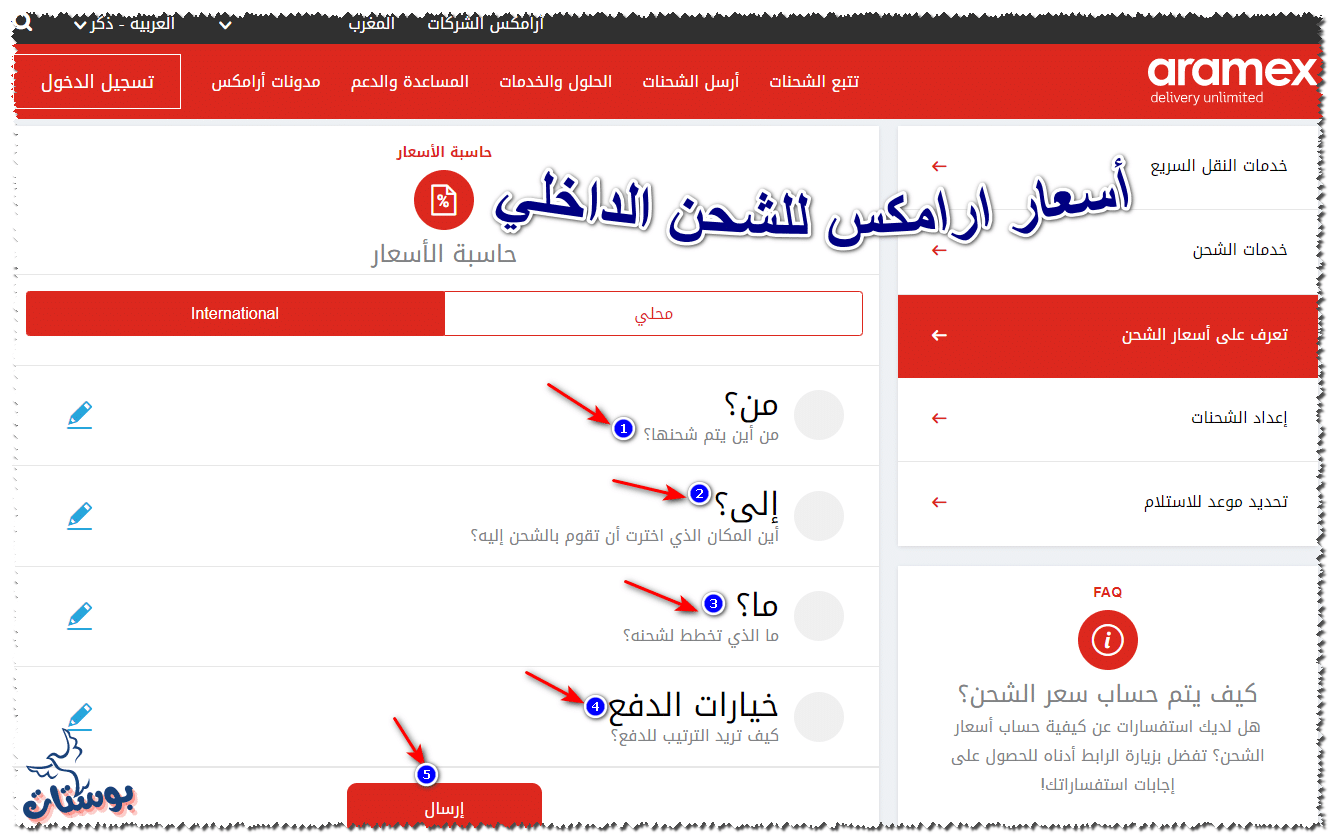Click arrow beside خدمات النقل السريع
This screenshot has width=1335, height=840.
point(938,166)
